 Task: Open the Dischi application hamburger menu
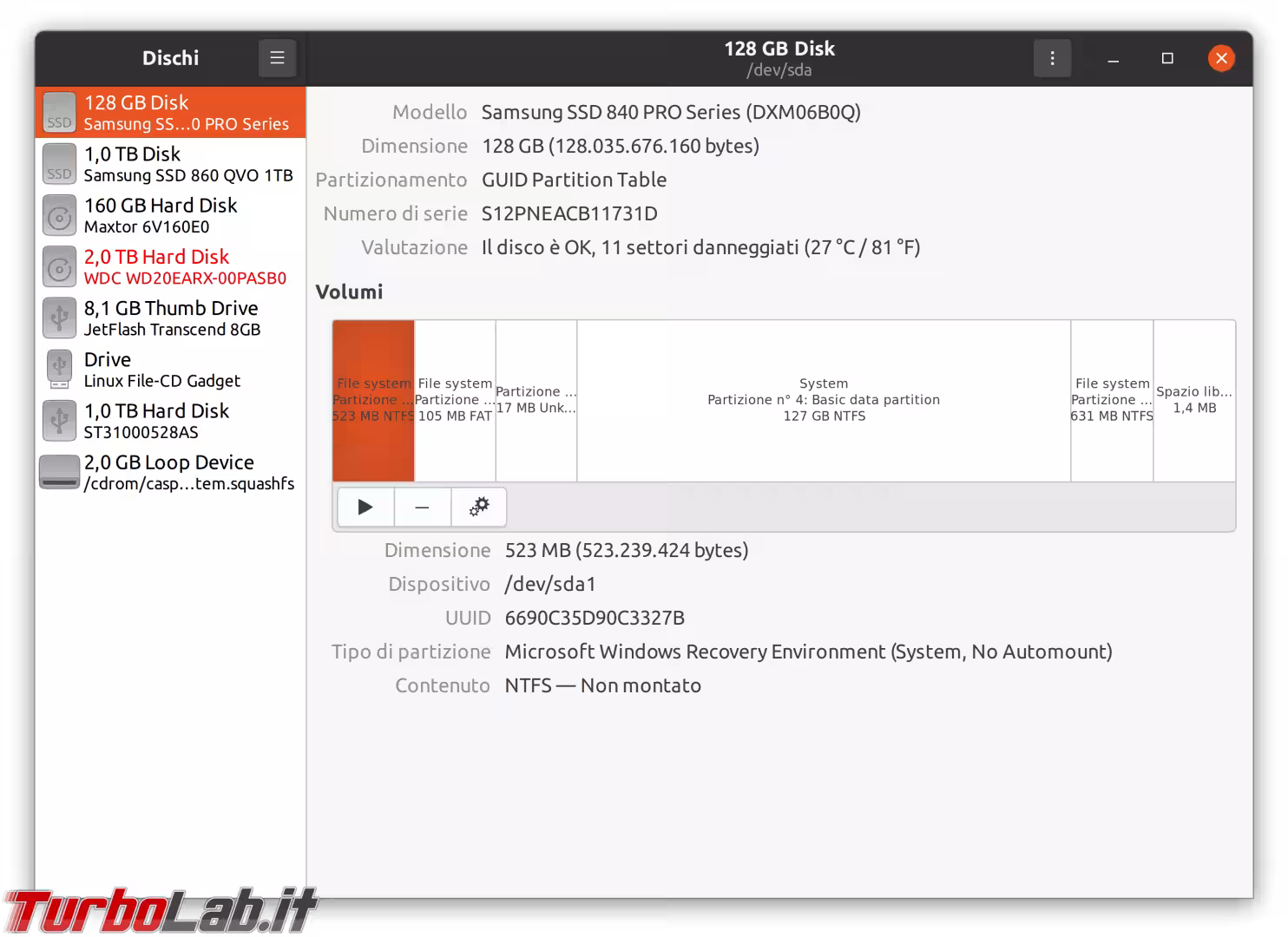[x=277, y=58]
